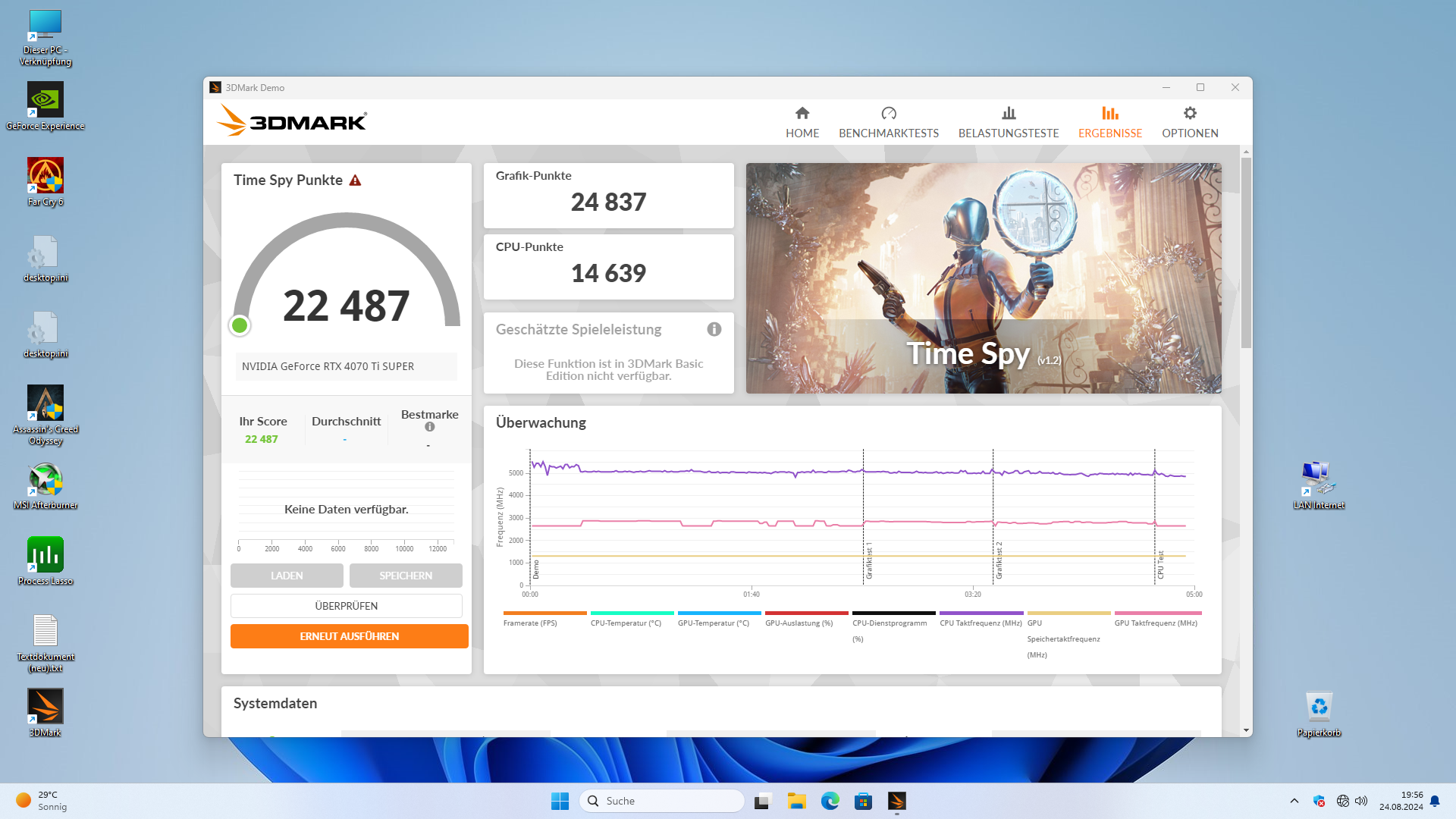Click the Time Spy artwork thumbnail

point(983,278)
